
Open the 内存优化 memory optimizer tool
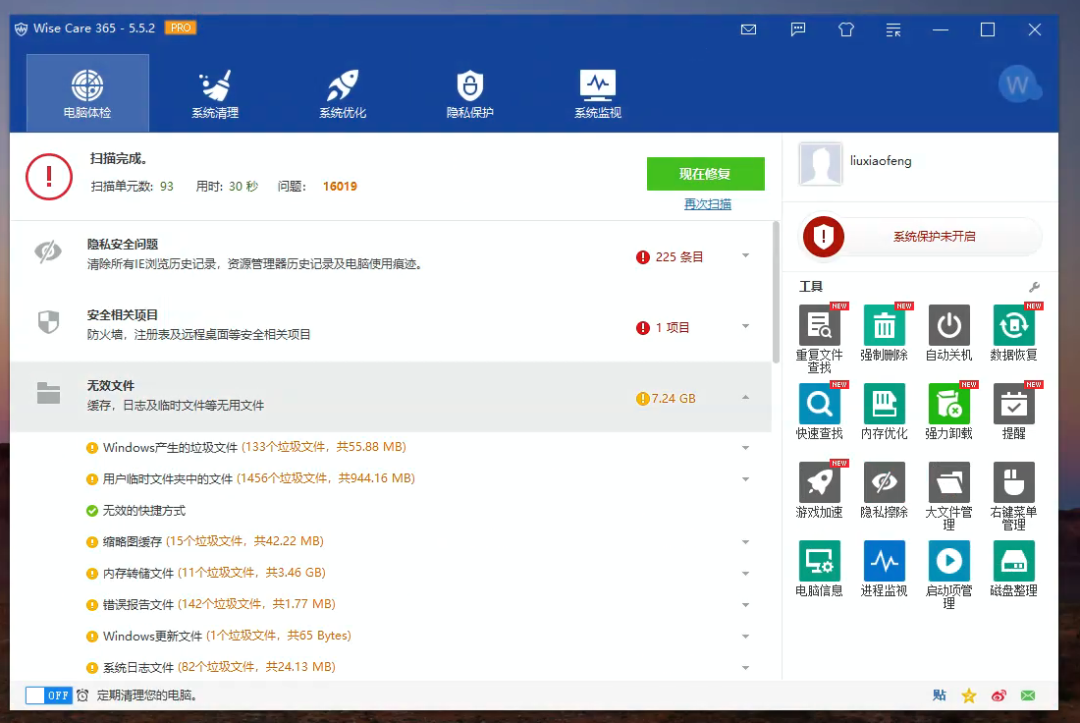(x=884, y=411)
